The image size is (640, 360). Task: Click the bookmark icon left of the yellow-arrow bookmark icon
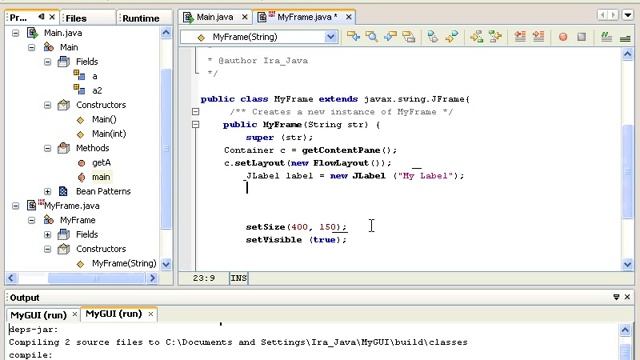pyautogui.click(x=433, y=37)
